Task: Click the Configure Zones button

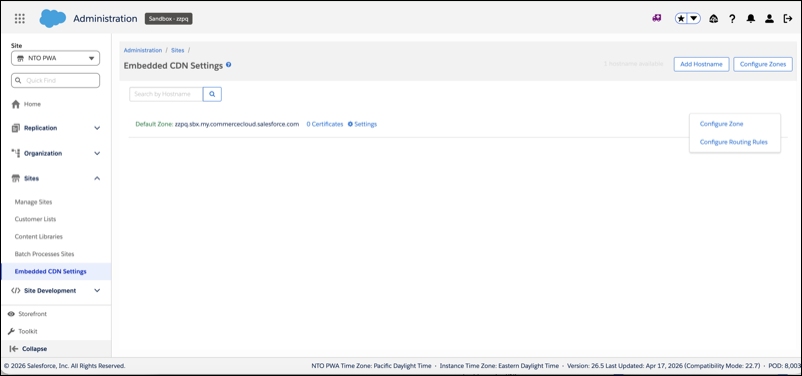Action: [x=763, y=64]
